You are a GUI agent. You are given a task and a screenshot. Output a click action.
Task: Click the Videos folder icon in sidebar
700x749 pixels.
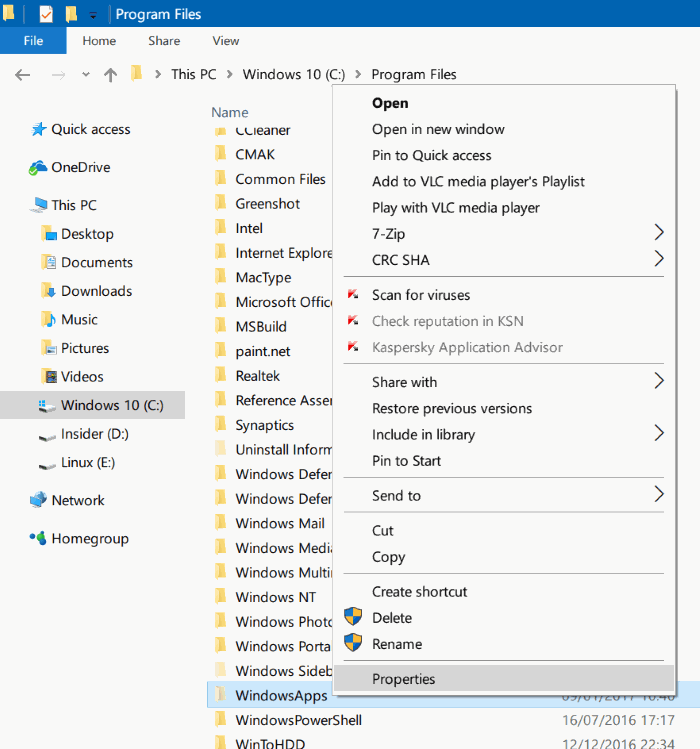[49, 376]
